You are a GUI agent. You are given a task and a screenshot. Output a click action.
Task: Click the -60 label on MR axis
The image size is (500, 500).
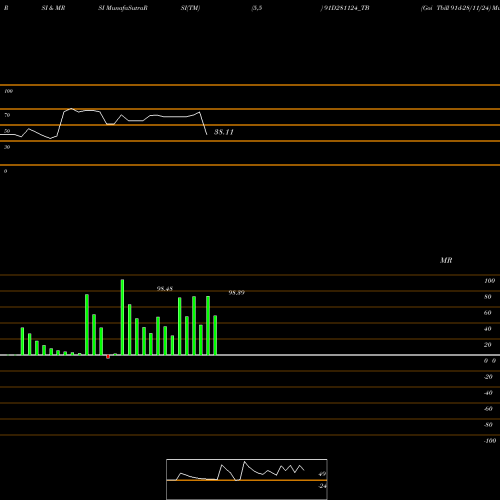tap(488, 409)
